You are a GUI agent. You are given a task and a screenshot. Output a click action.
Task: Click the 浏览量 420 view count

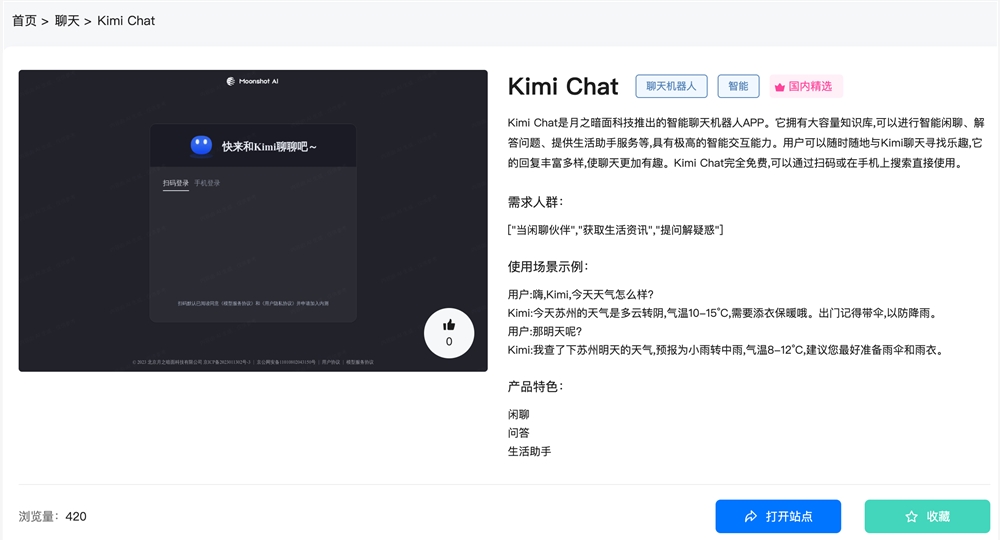pyautogui.click(x=52, y=516)
